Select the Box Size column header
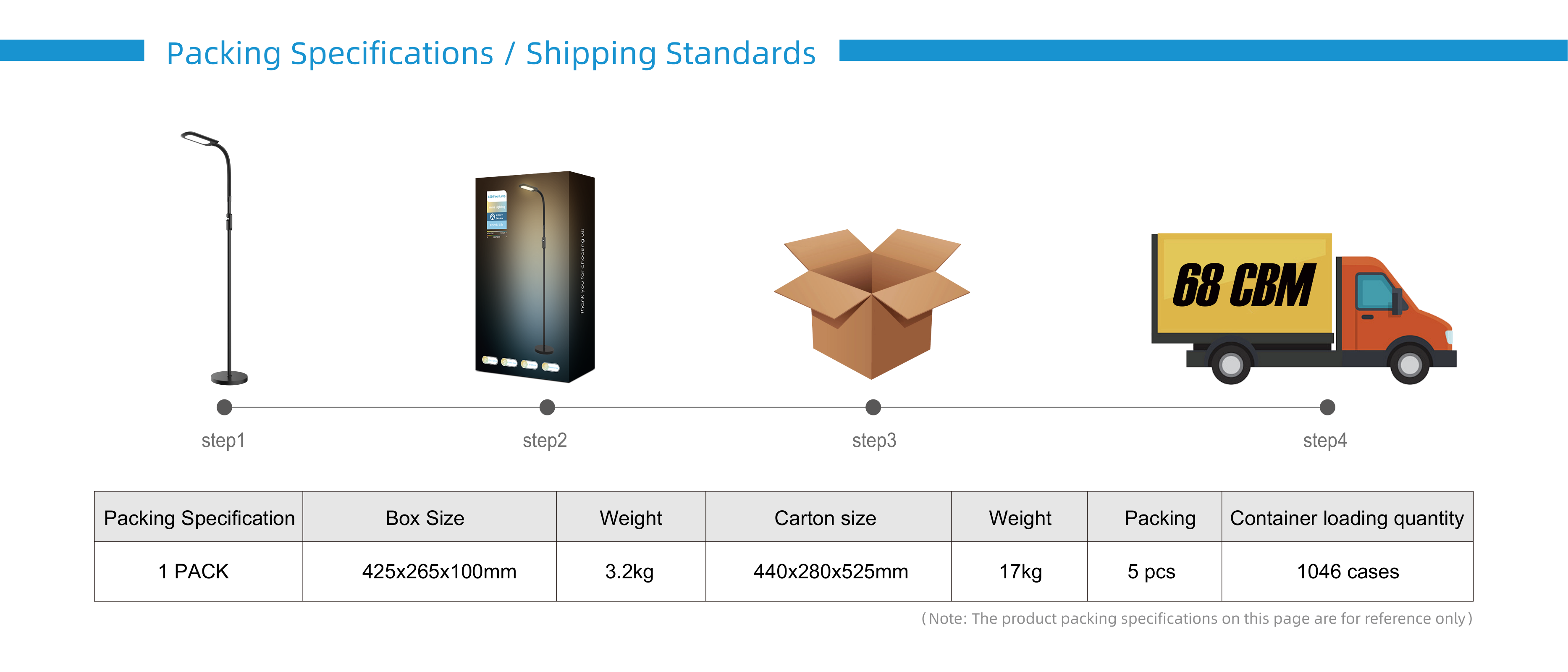Viewport: 1568px width, 672px height. click(425, 518)
